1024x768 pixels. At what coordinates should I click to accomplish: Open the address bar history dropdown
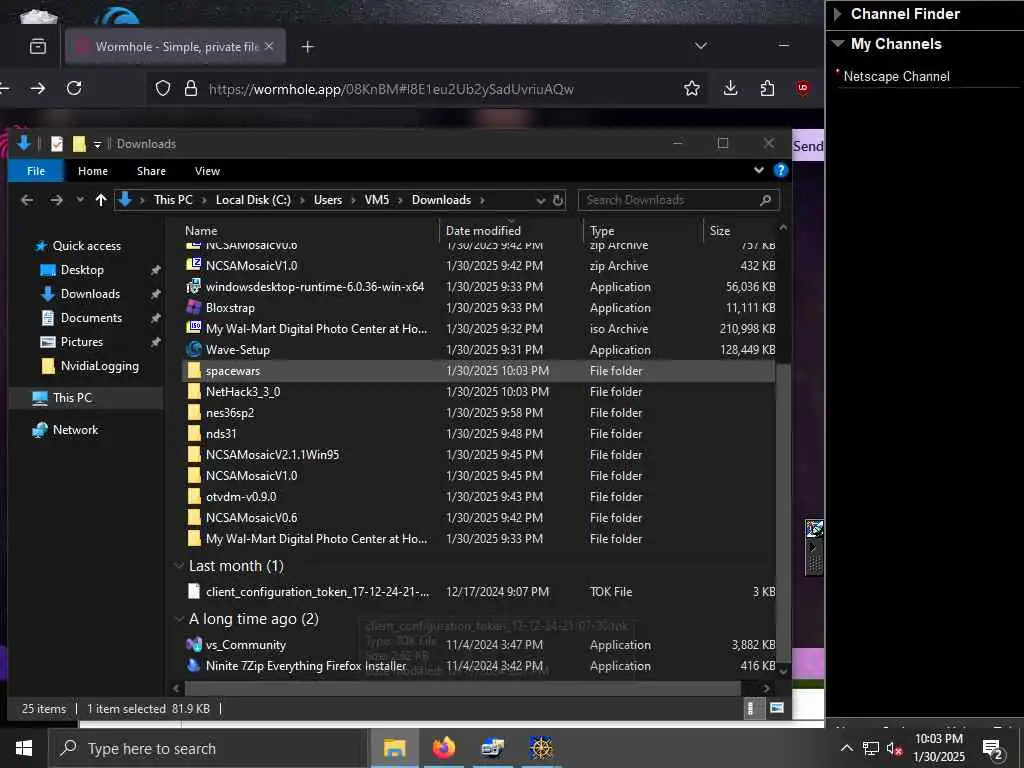coord(540,200)
